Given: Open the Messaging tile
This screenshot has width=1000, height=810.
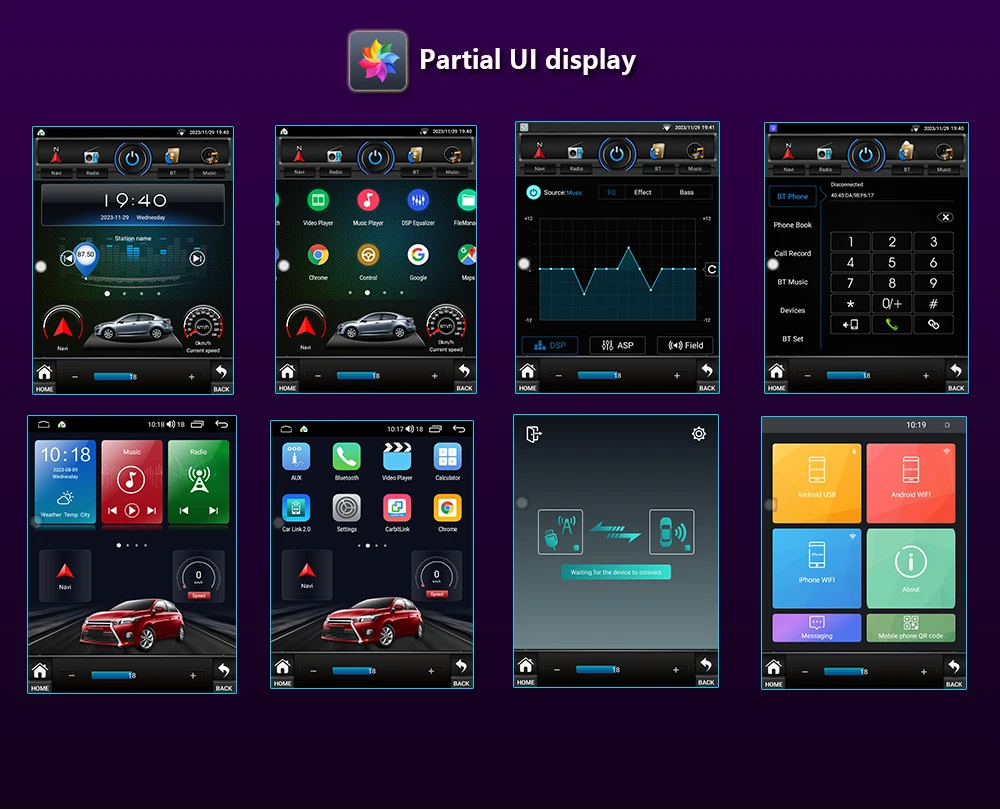Looking at the screenshot, I should pyautogui.click(x=816, y=628).
